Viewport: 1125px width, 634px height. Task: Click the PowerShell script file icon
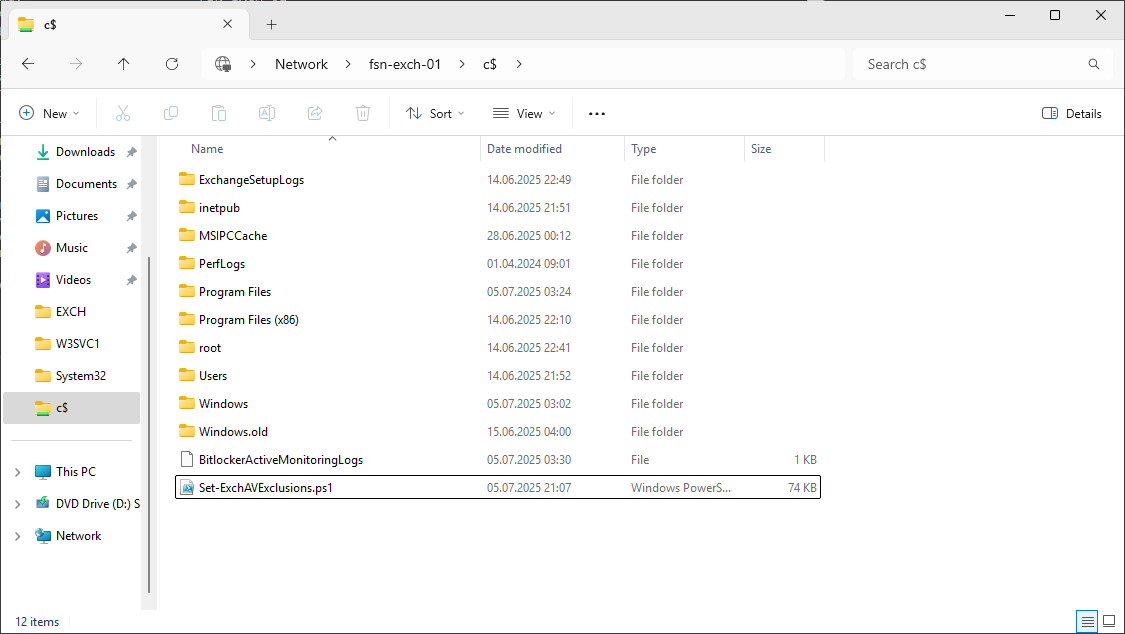pos(187,488)
